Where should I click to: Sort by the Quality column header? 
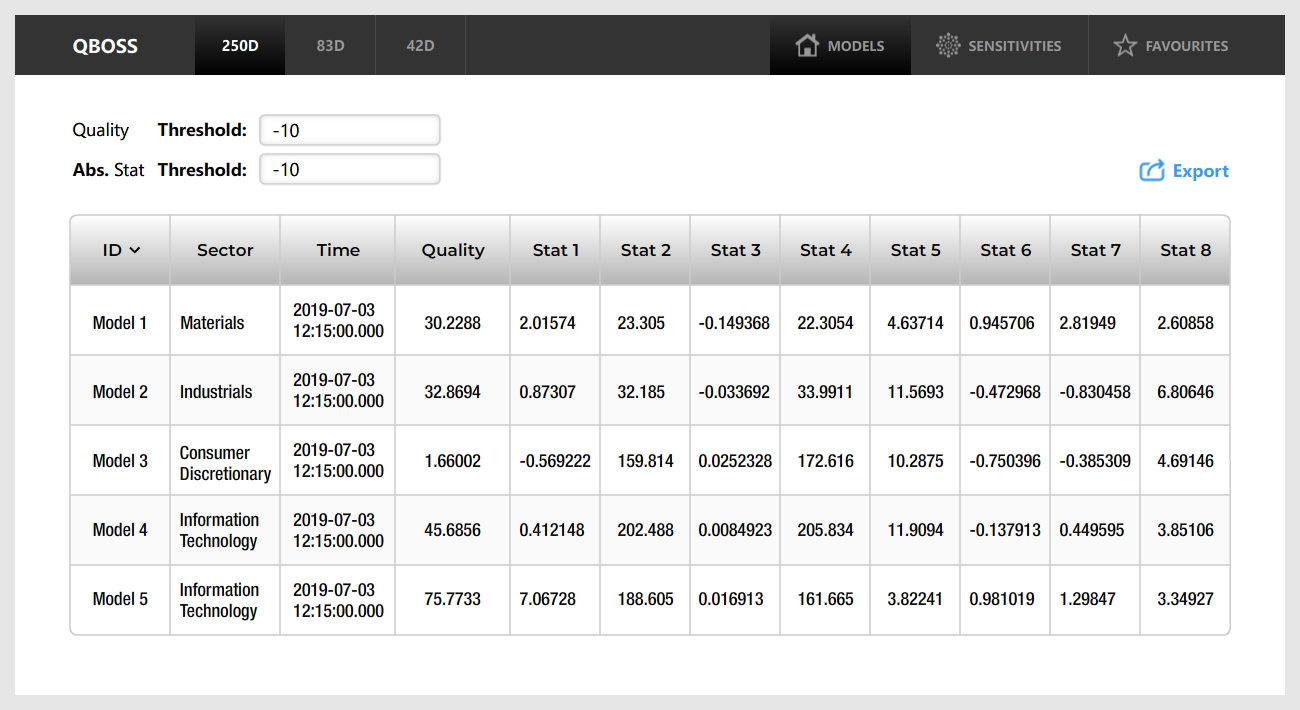click(x=452, y=250)
